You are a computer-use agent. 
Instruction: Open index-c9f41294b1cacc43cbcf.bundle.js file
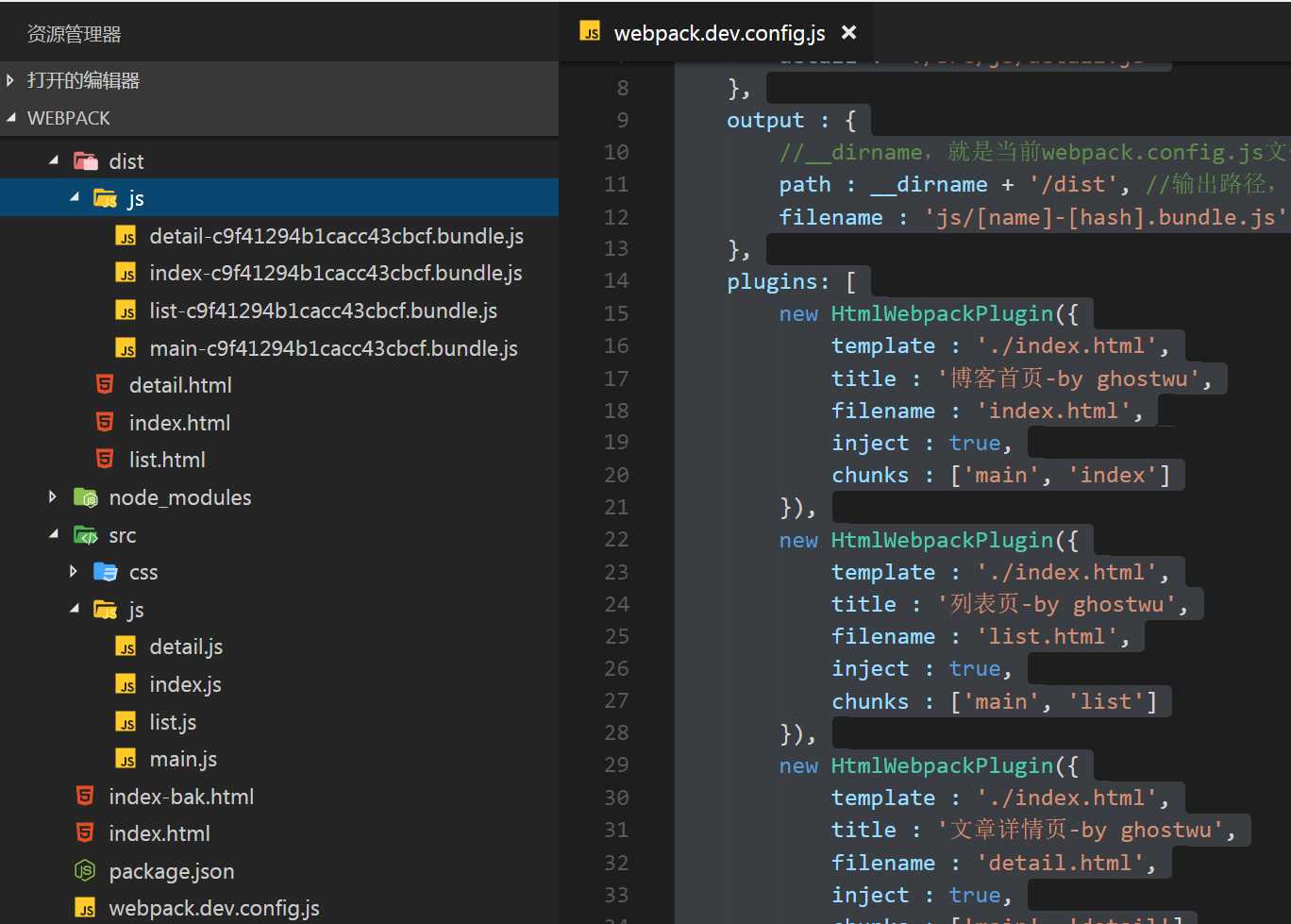335,274
